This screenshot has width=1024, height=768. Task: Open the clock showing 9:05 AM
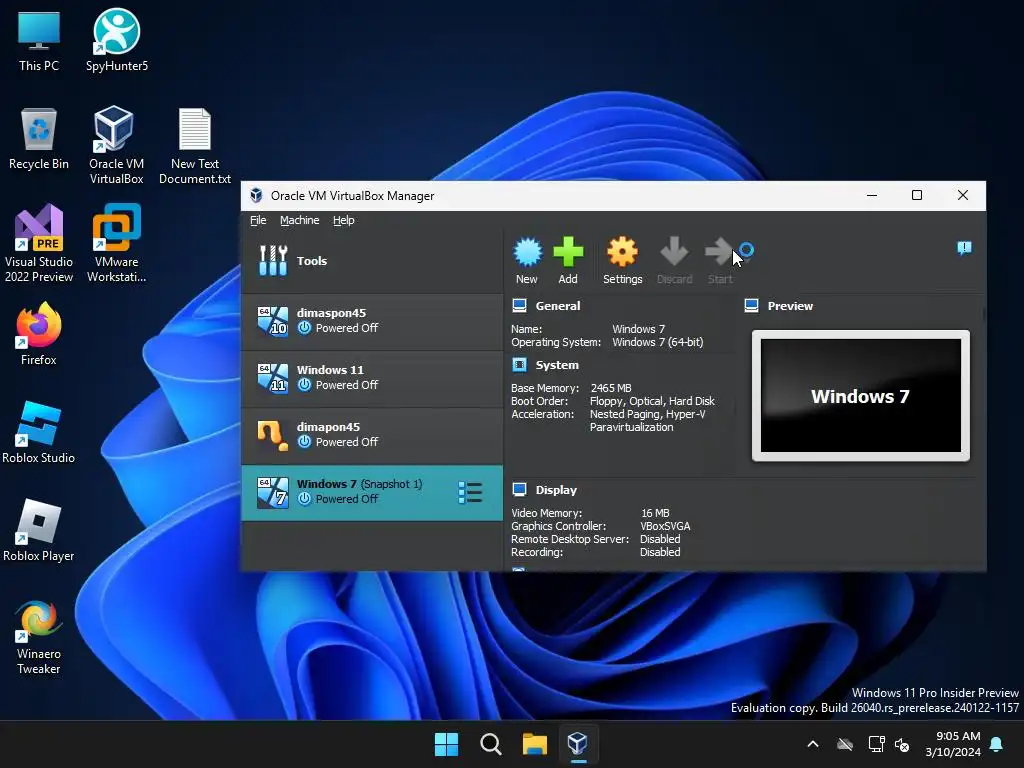(x=953, y=744)
